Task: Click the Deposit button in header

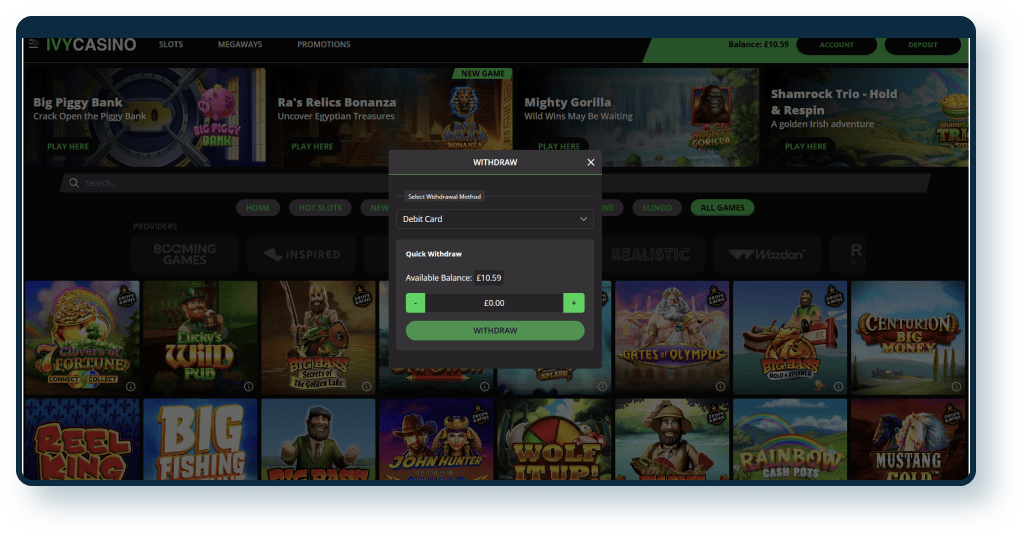Action: (923, 45)
